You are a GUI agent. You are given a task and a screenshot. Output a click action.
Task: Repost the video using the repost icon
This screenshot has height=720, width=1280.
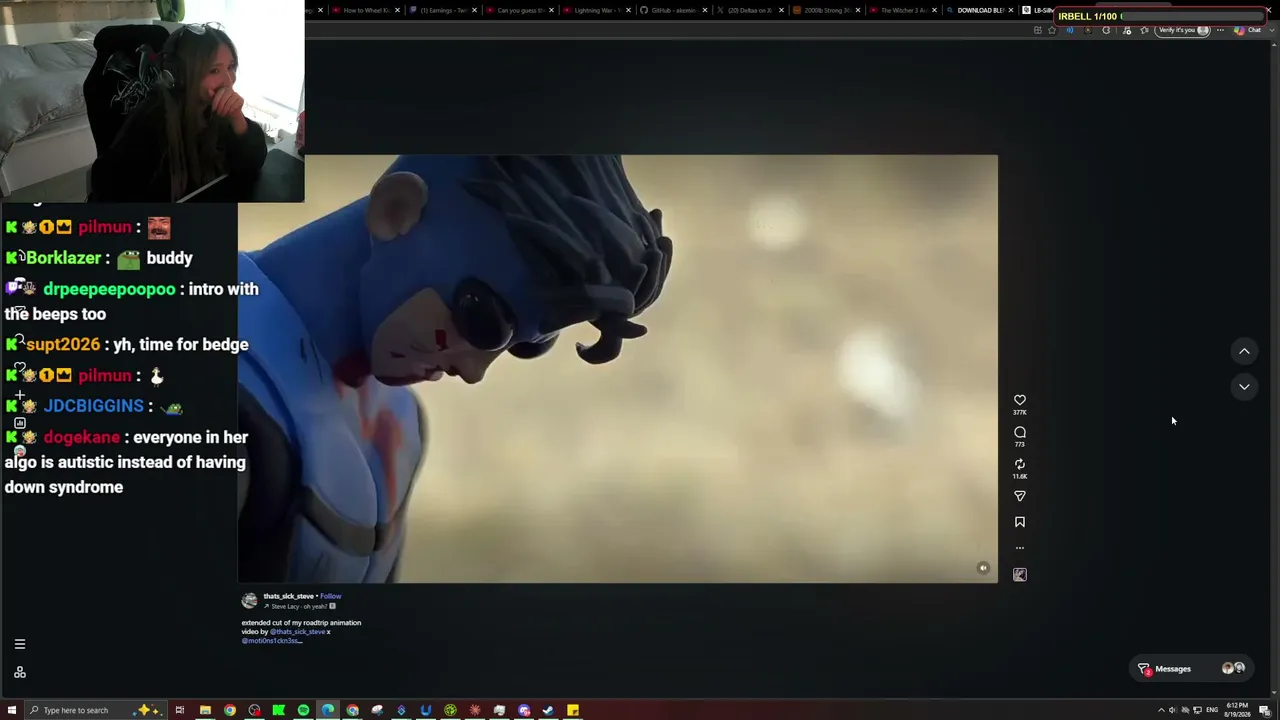[x=1020, y=464]
